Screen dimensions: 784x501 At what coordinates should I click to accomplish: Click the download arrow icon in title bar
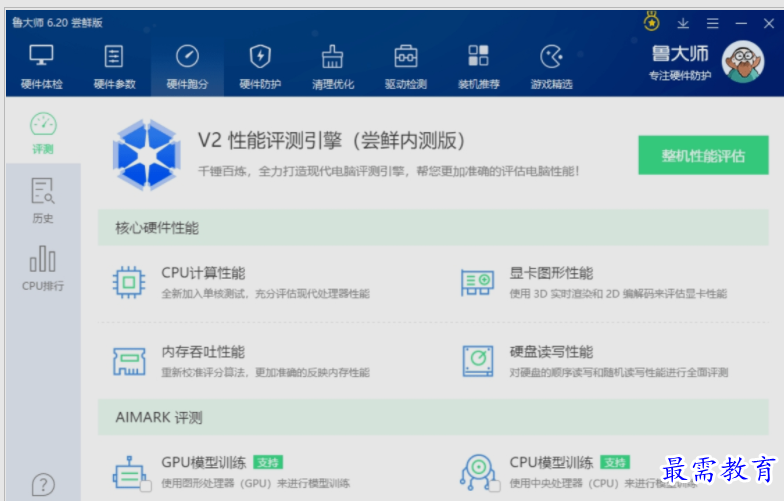pyautogui.click(x=683, y=23)
